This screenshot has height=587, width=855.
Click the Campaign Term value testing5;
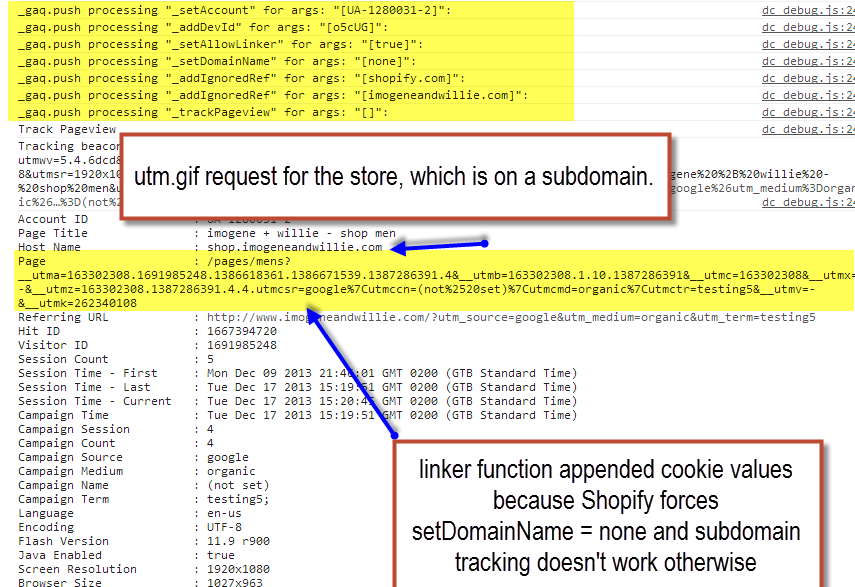[238, 499]
